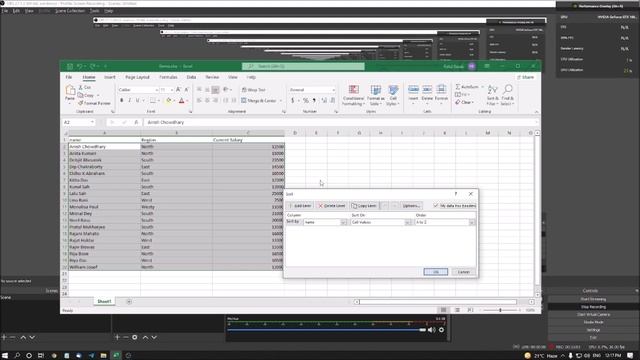Click OBS Settings button in Controls
Screen dimensions: 640x360
pyautogui.click(x=593, y=330)
